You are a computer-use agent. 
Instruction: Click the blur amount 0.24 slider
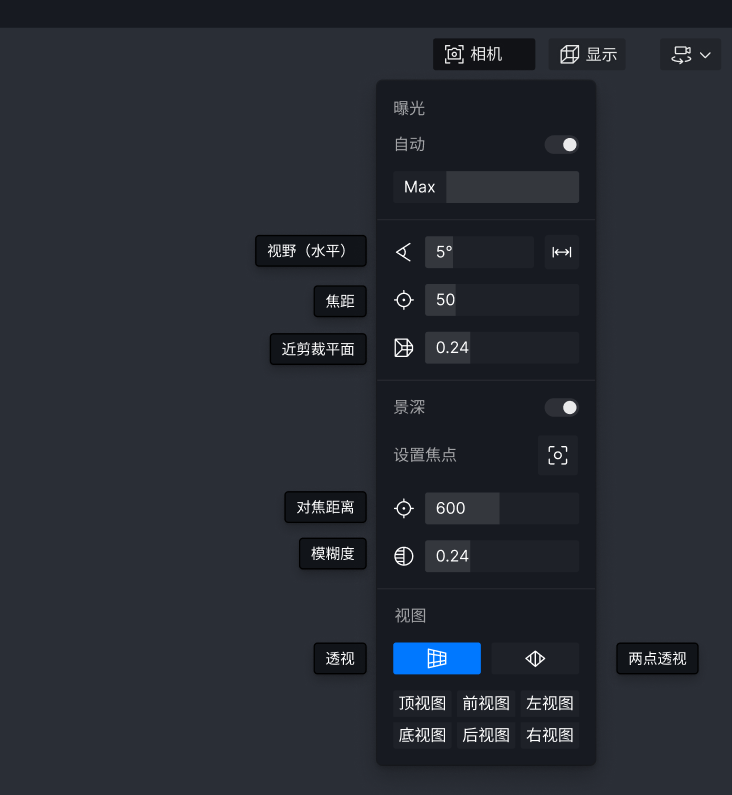(502, 556)
